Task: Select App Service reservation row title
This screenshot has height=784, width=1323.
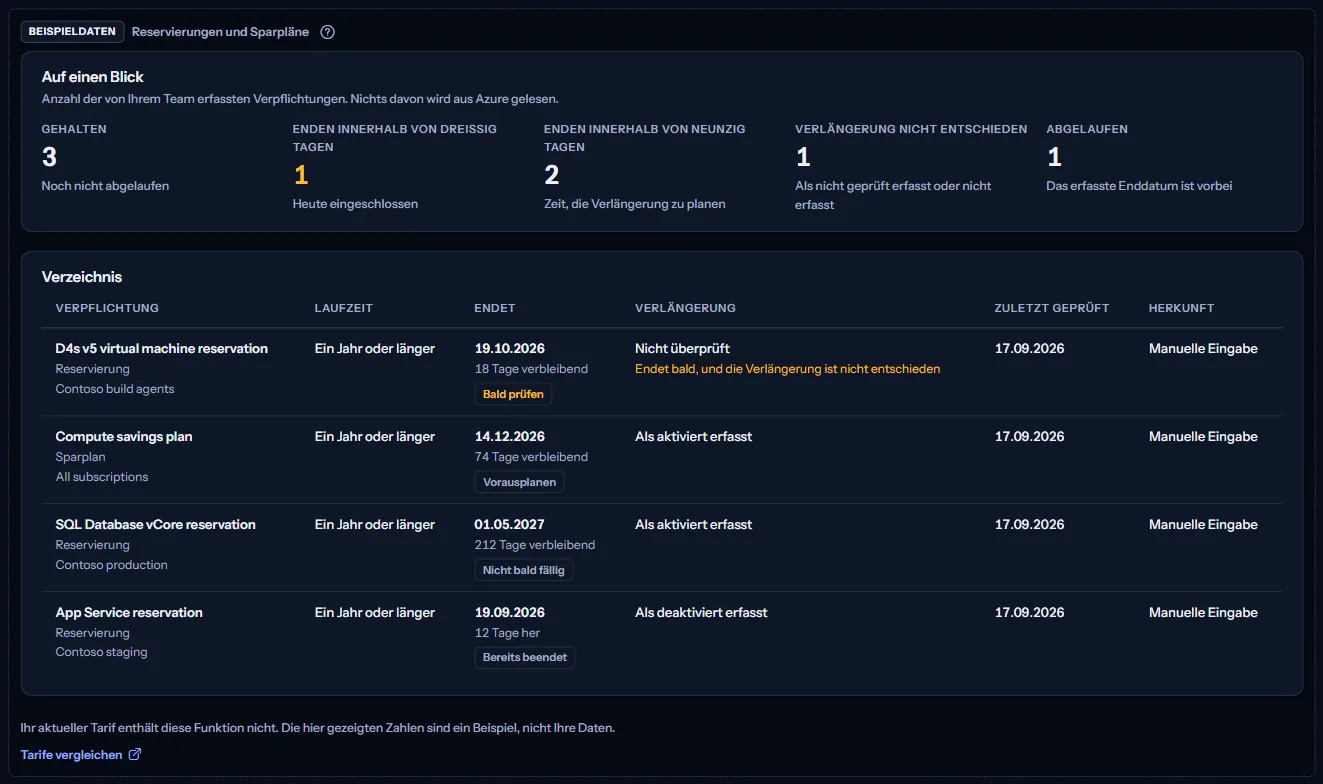Action: click(129, 613)
